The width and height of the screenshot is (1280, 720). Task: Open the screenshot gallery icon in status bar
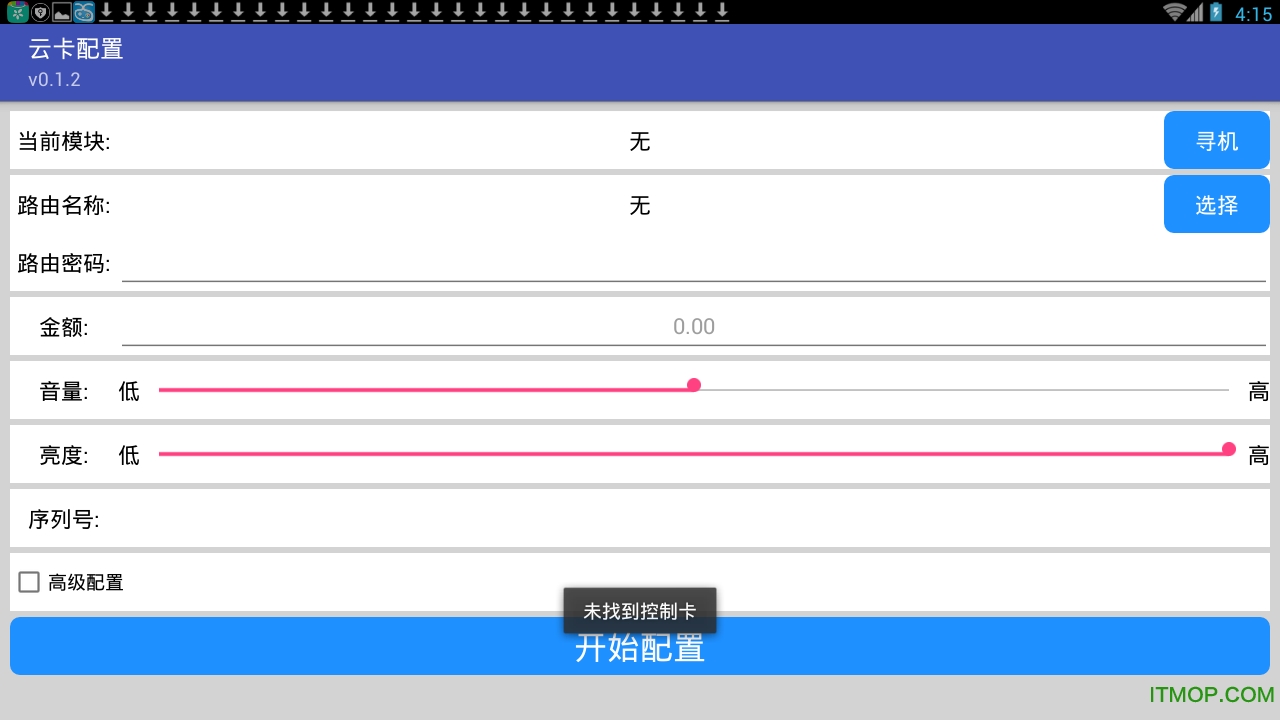pos(61,10)
